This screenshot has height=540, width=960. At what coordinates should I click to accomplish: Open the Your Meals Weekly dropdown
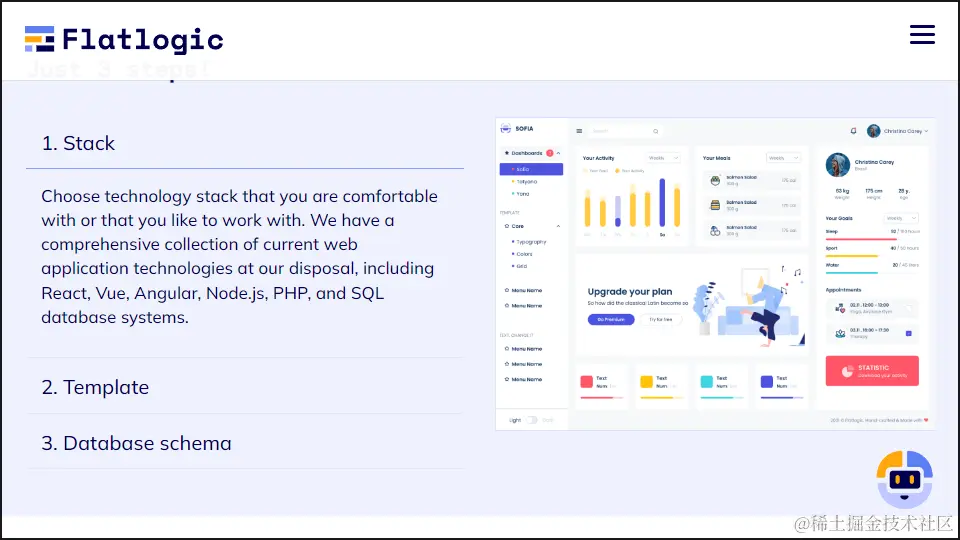783,158
